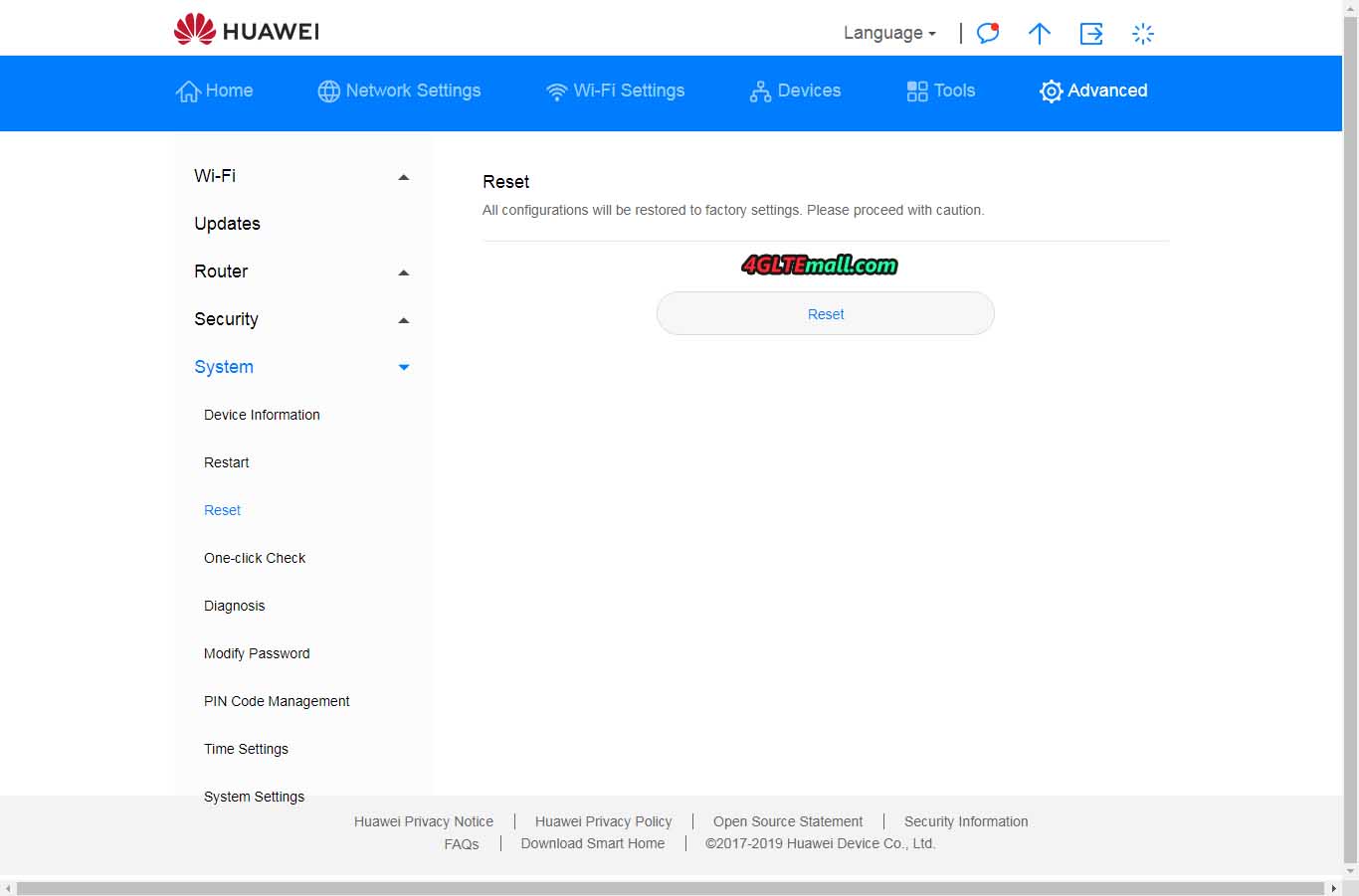Open Modify Password page

click(257, 653)
